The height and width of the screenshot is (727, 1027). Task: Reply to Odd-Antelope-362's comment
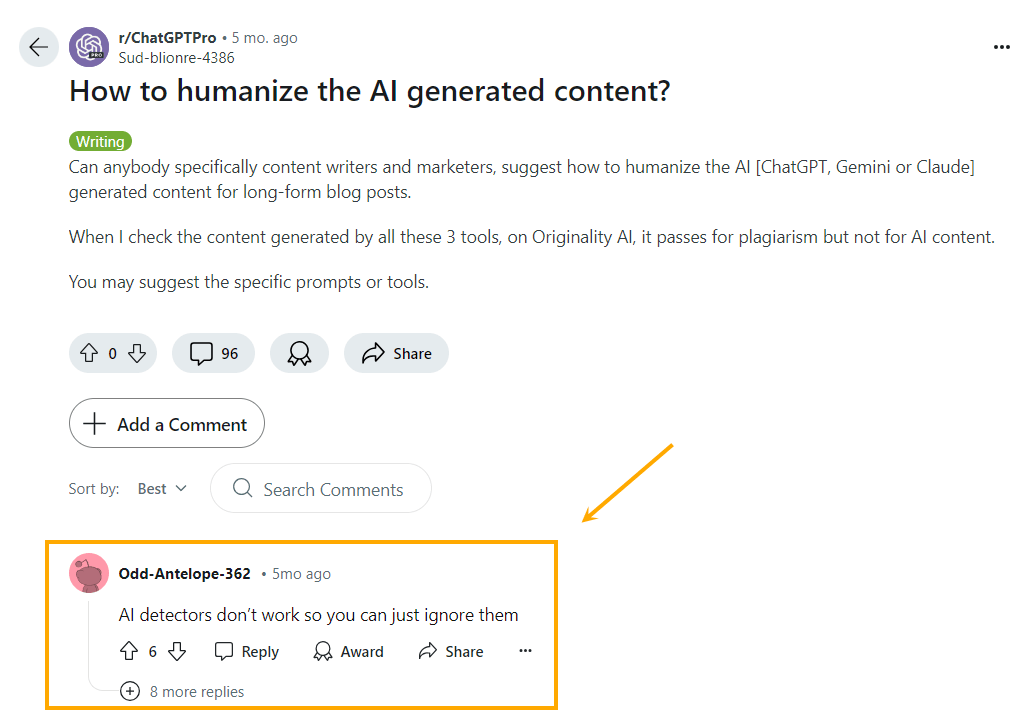click(x=246, y=651)
